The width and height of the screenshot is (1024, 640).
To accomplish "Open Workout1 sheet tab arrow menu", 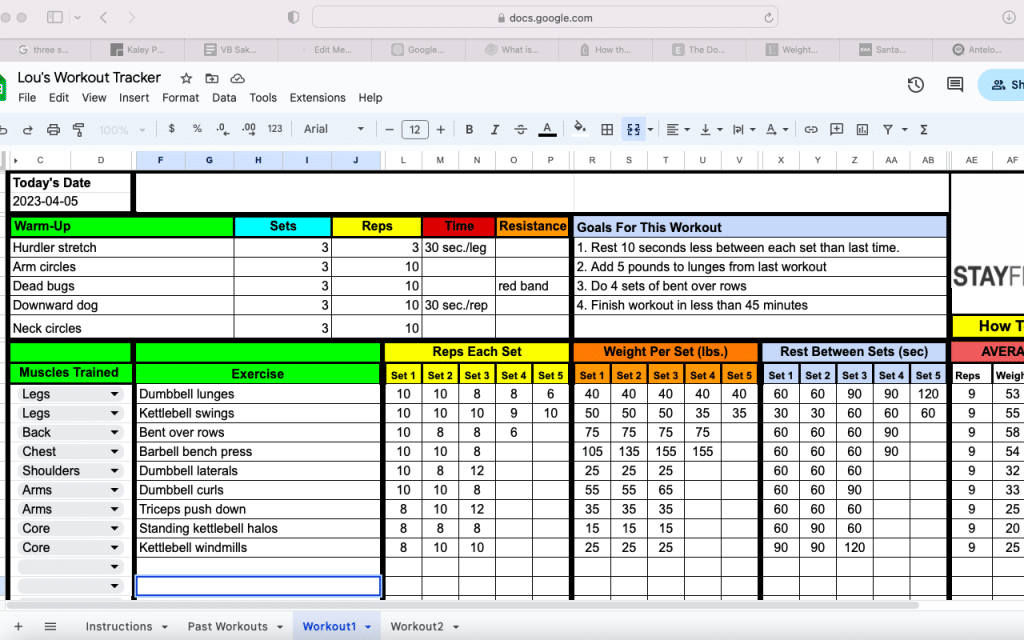I will (368, 627).
